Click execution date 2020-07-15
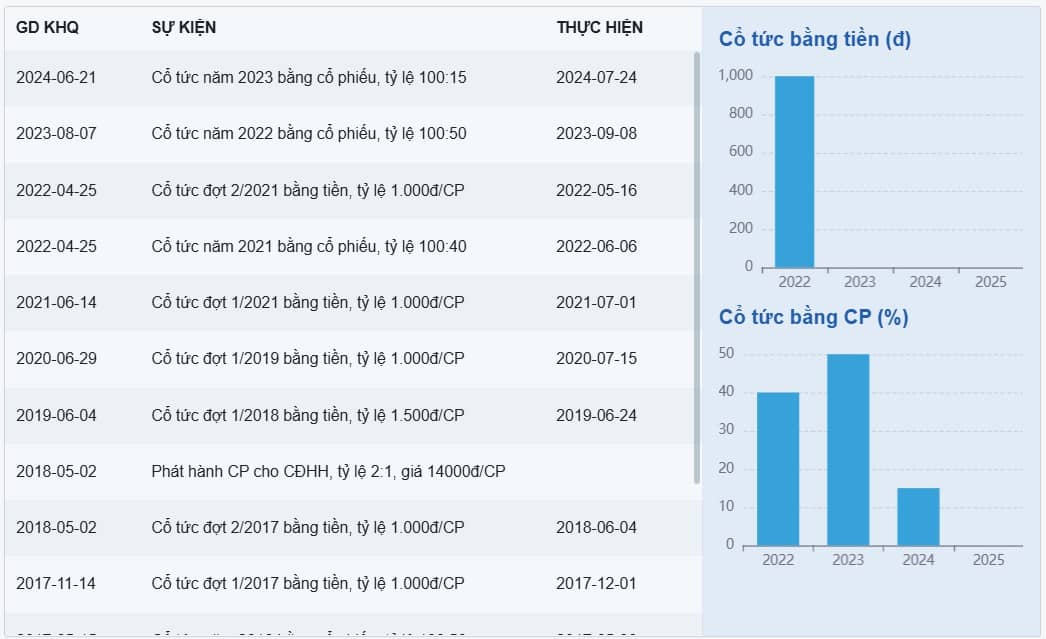 point(596,359)
